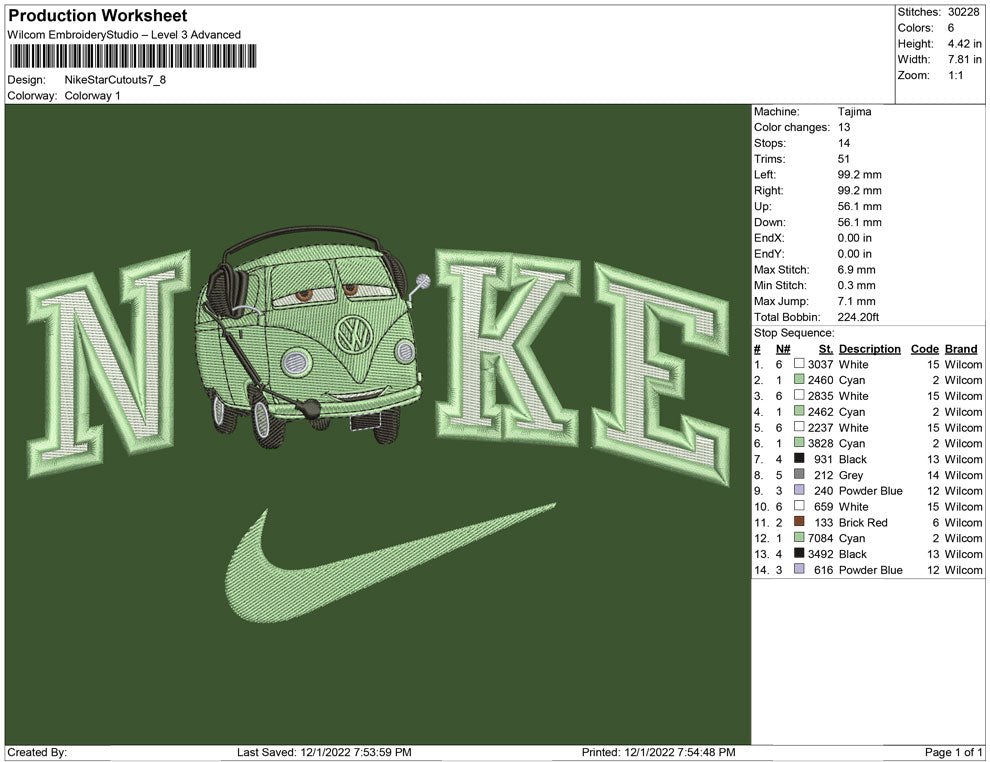Click the max jump value 7.1 mm

(856, 301)
